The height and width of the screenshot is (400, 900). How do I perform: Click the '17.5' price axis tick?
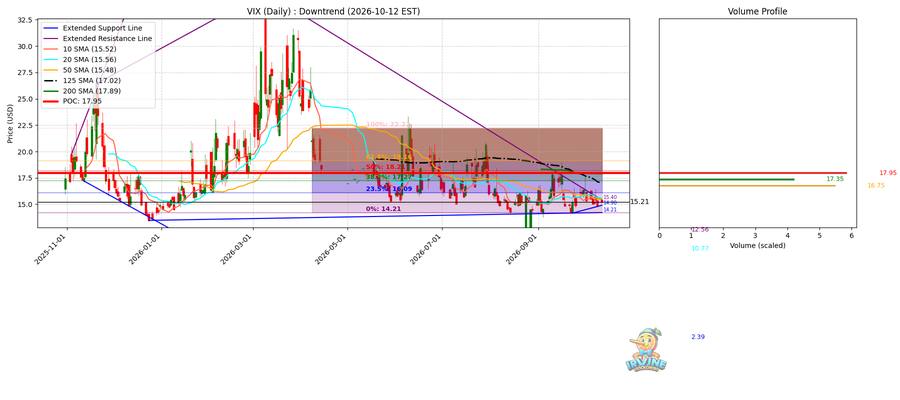coord(24,178)
